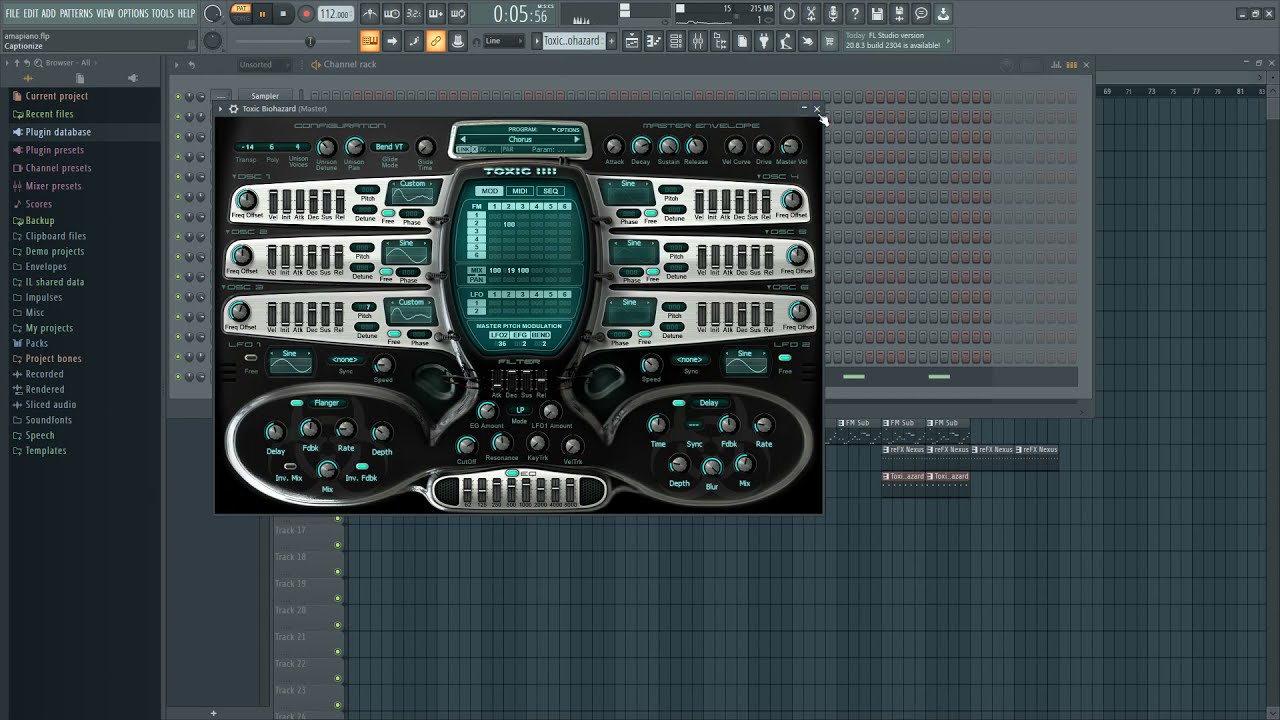The width and height of the screenshot is (1280, 720).
Task: Toggle Pat/Song mode switch
Action: tap(241, 13)
